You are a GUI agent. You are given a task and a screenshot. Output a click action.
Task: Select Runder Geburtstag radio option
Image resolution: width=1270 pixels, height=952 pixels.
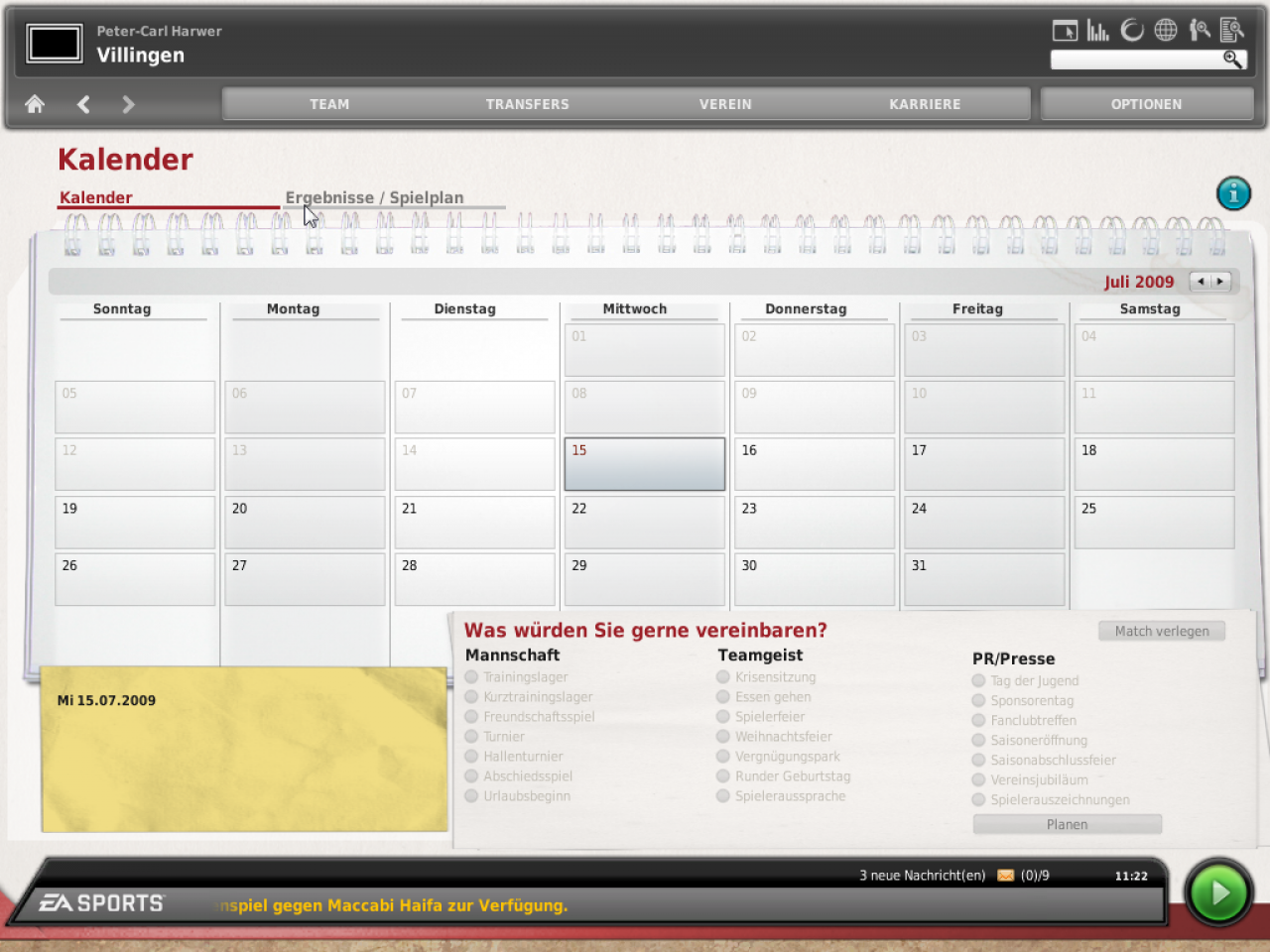(723, 776)
